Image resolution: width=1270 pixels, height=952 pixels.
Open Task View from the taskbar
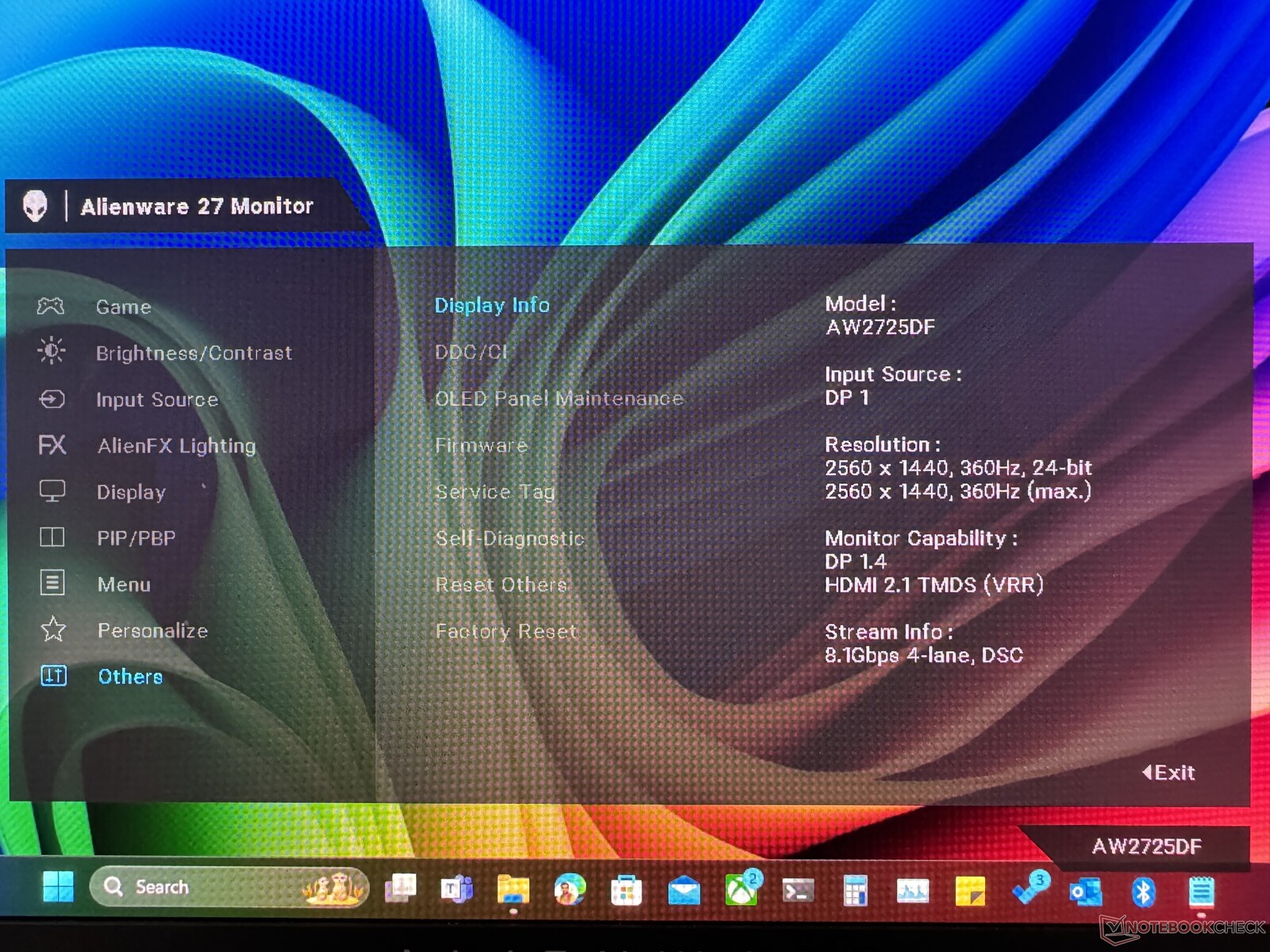click(x=401, y=889)
